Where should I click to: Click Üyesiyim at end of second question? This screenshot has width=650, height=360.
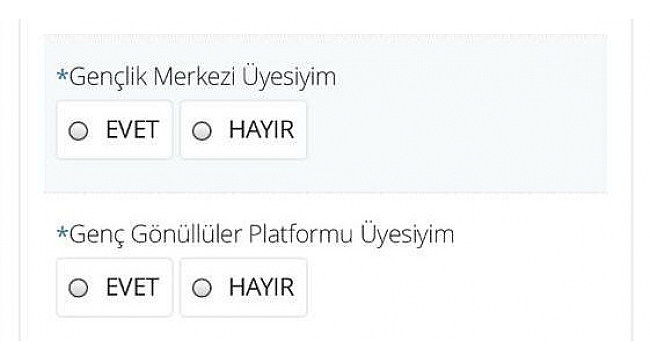[x=407, y=235]
